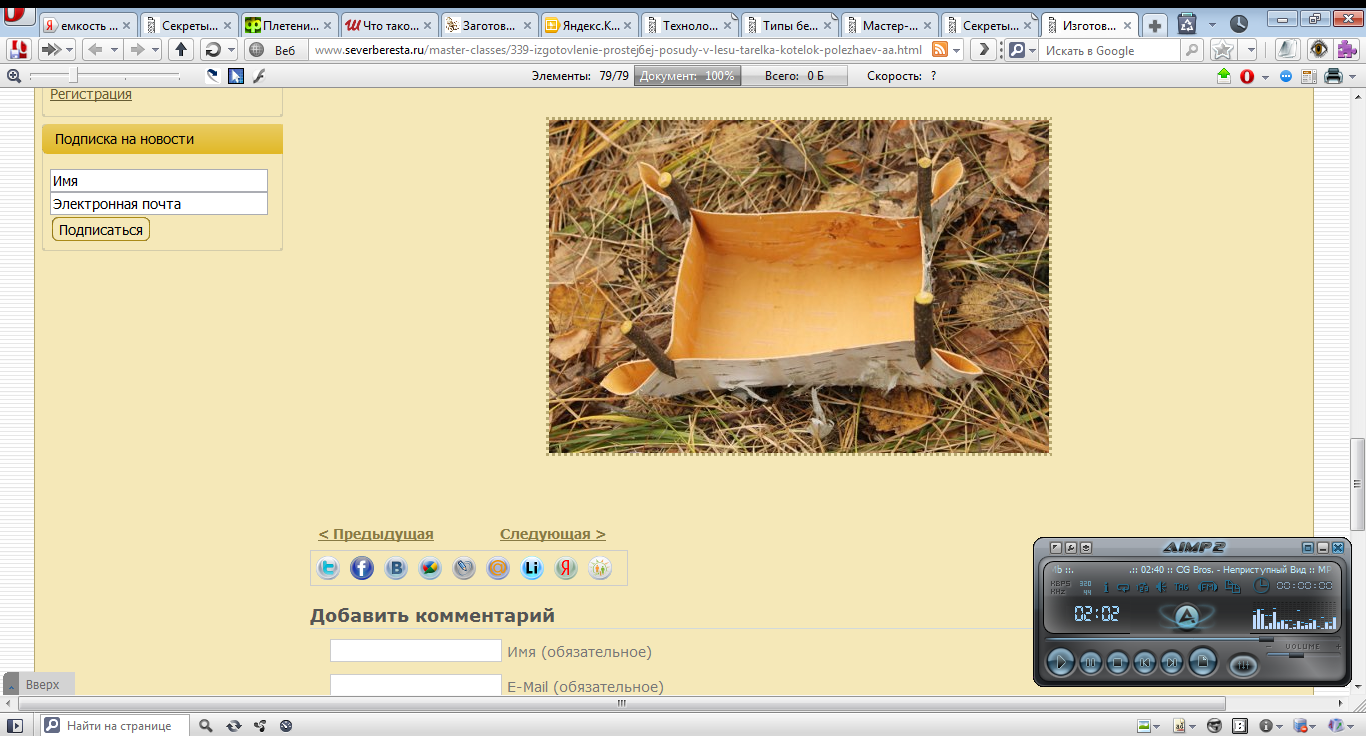The height and width of the screenshot is (736, 1366).
Task: Share the page on Facebook
Action: tap(362, 568)
